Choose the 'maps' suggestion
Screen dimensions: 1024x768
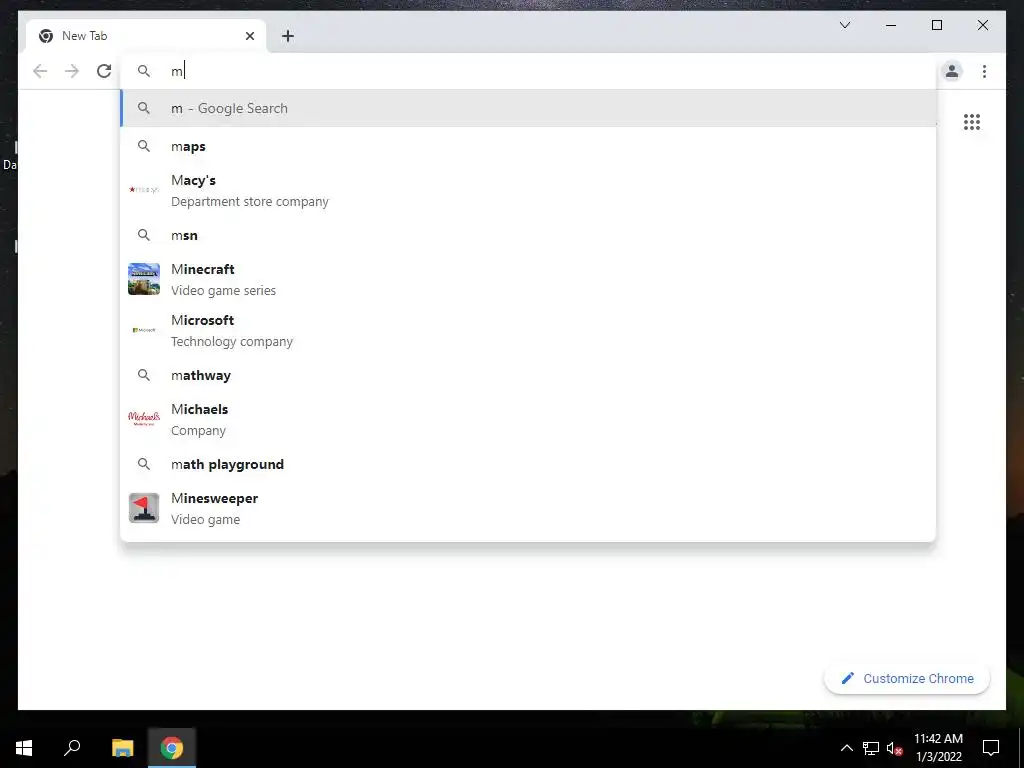tap(528, 146)
